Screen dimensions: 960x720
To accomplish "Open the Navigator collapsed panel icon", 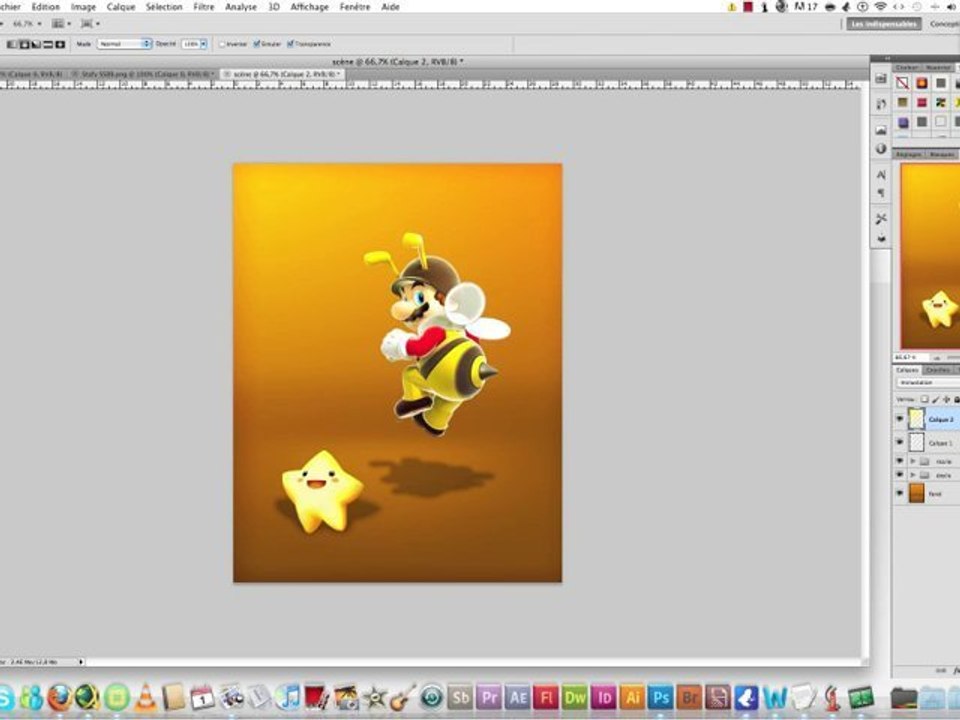I will click(x=881, y=130).
